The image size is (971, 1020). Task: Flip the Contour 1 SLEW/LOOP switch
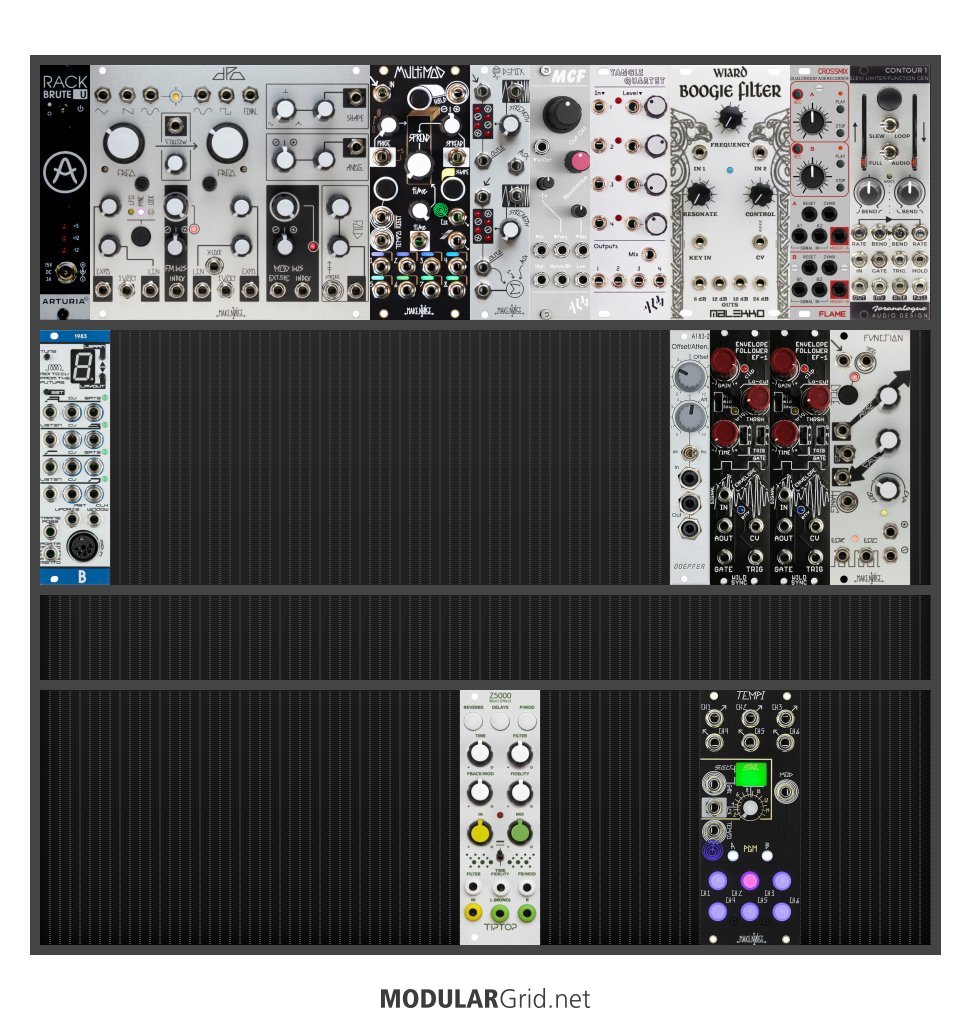tap(888, 125)
